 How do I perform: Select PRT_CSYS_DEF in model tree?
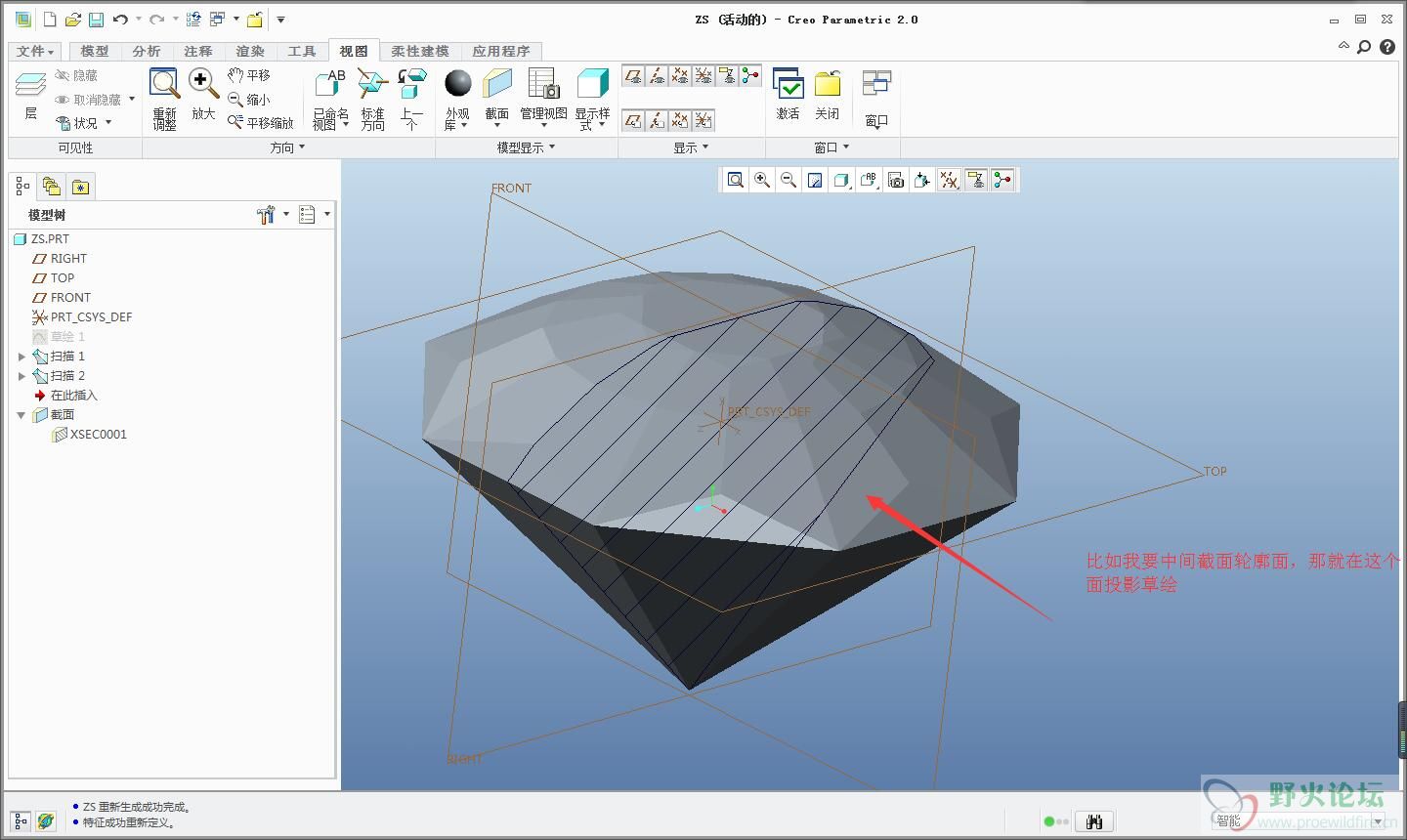tap(91, 317)
